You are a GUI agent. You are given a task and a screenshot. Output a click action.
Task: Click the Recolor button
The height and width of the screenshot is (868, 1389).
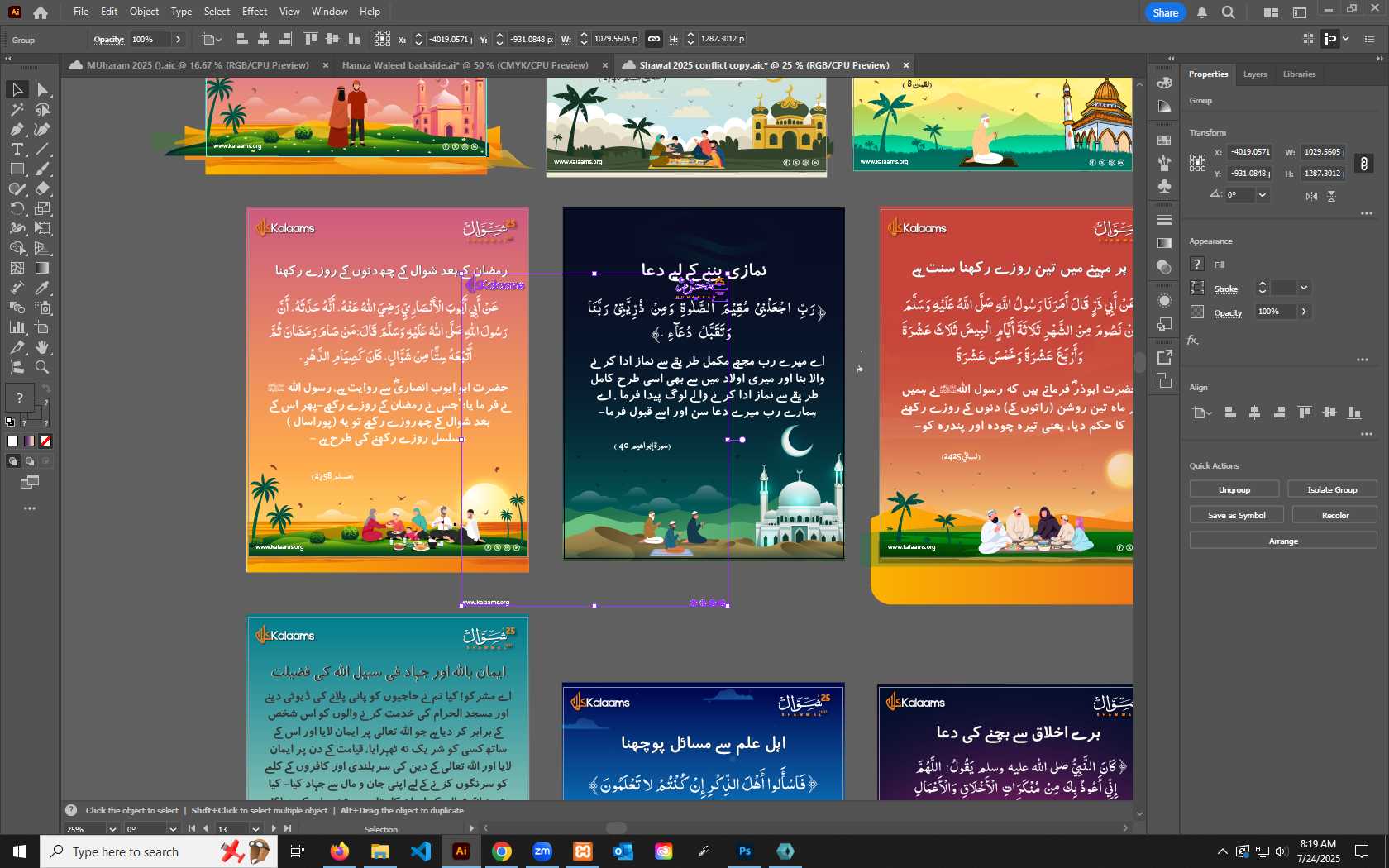pos(1334,515)
